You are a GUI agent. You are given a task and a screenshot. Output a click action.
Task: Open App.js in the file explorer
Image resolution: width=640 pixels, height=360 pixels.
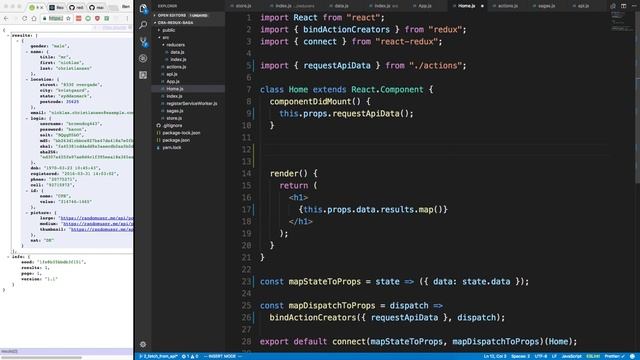(x=173, y=82)
